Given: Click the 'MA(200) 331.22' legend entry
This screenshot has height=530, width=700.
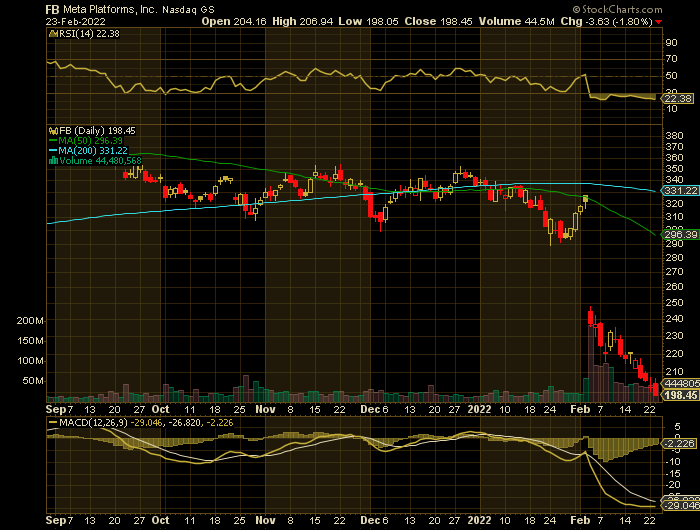Looking at the screenshot, I should [x=93, y=151].
